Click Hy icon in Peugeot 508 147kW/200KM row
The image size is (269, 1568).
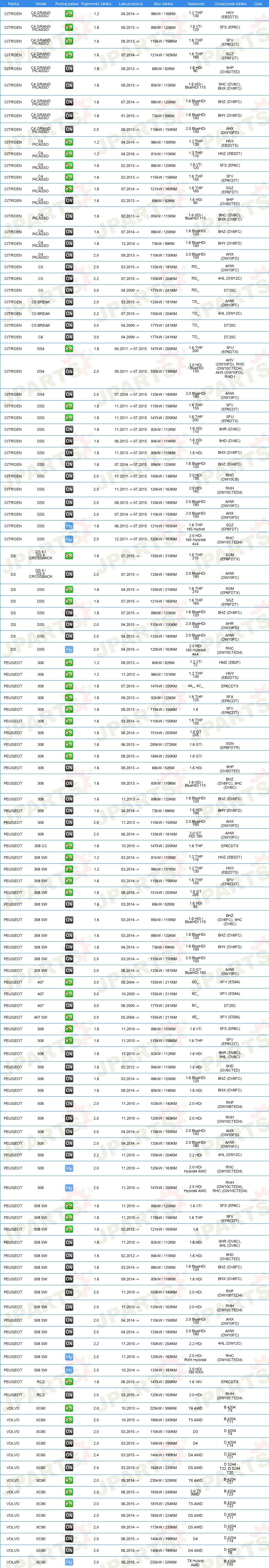click(x=69, y=1188)
